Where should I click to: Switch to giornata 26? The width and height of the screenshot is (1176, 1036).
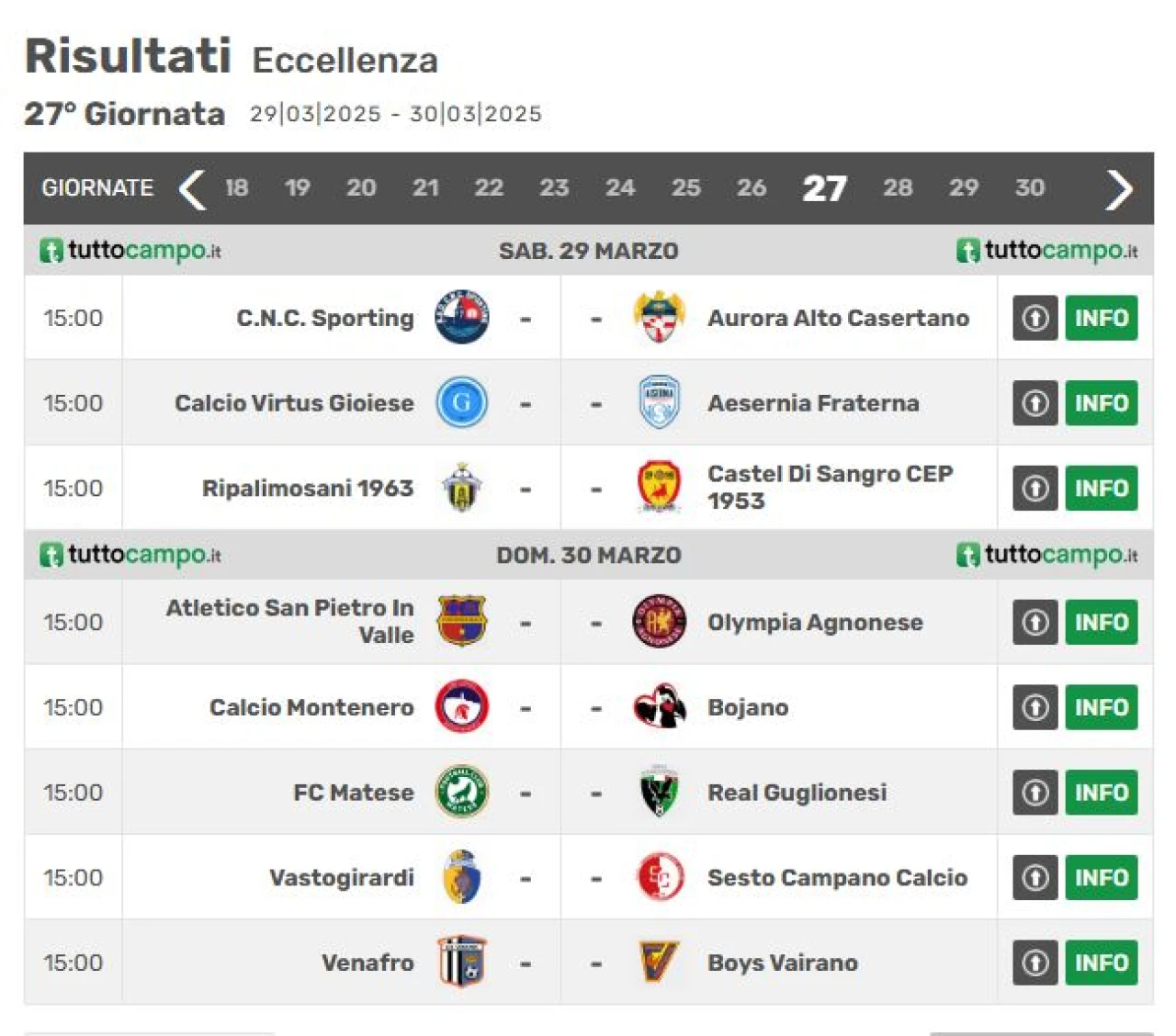752,188
